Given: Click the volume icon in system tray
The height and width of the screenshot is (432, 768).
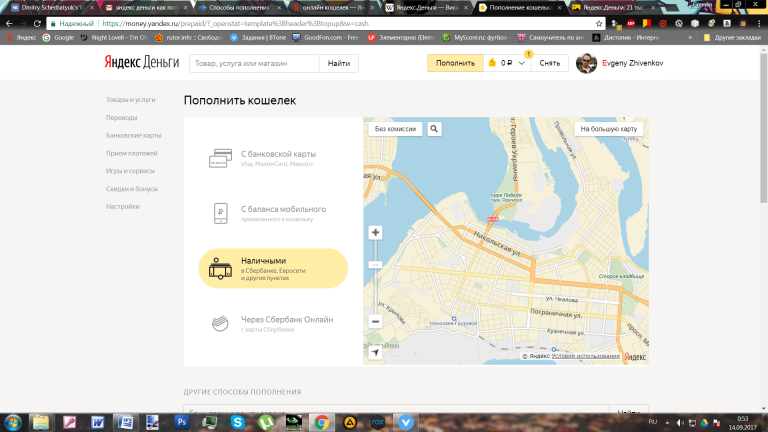Looking at the screenshot, I should pyautogui.click(x=680, y=423).
